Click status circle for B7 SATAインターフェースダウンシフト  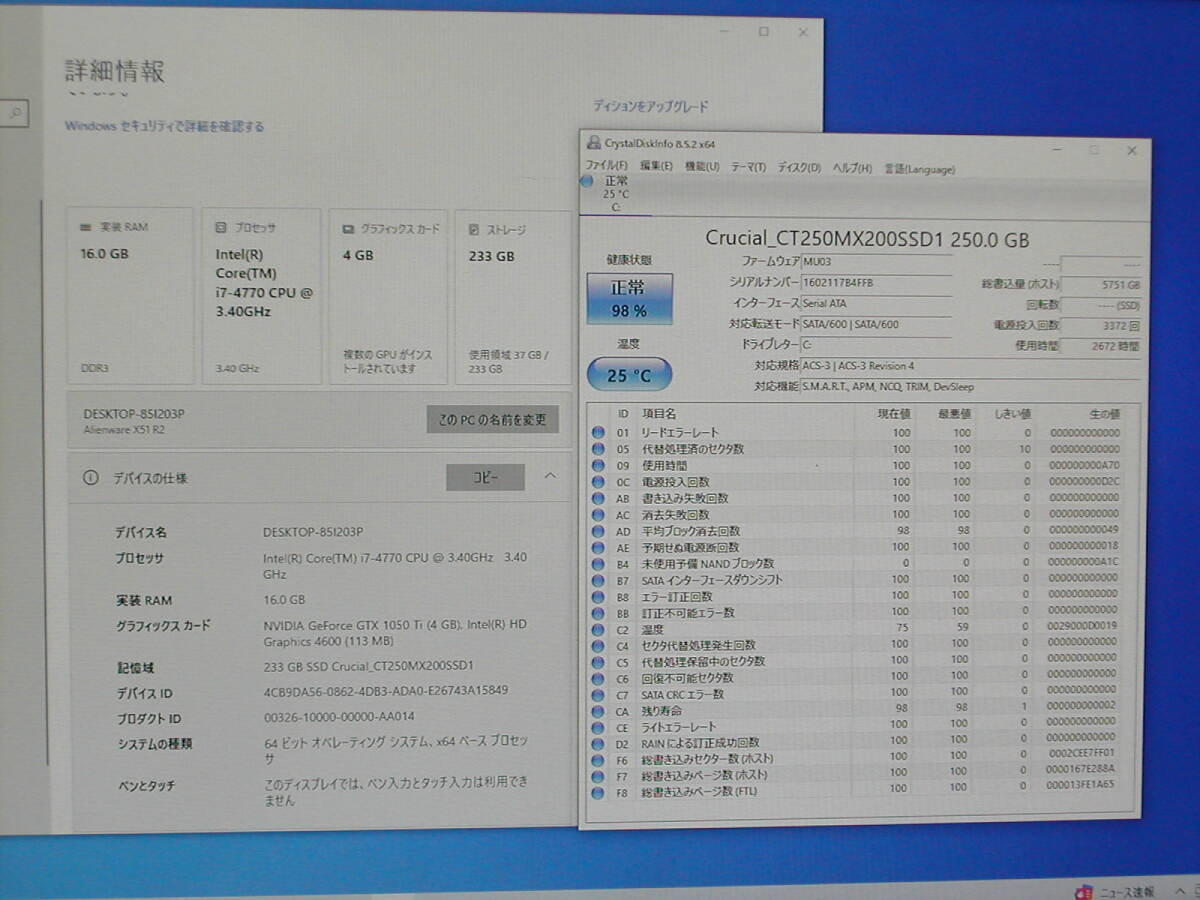click(x=598, y=580)
